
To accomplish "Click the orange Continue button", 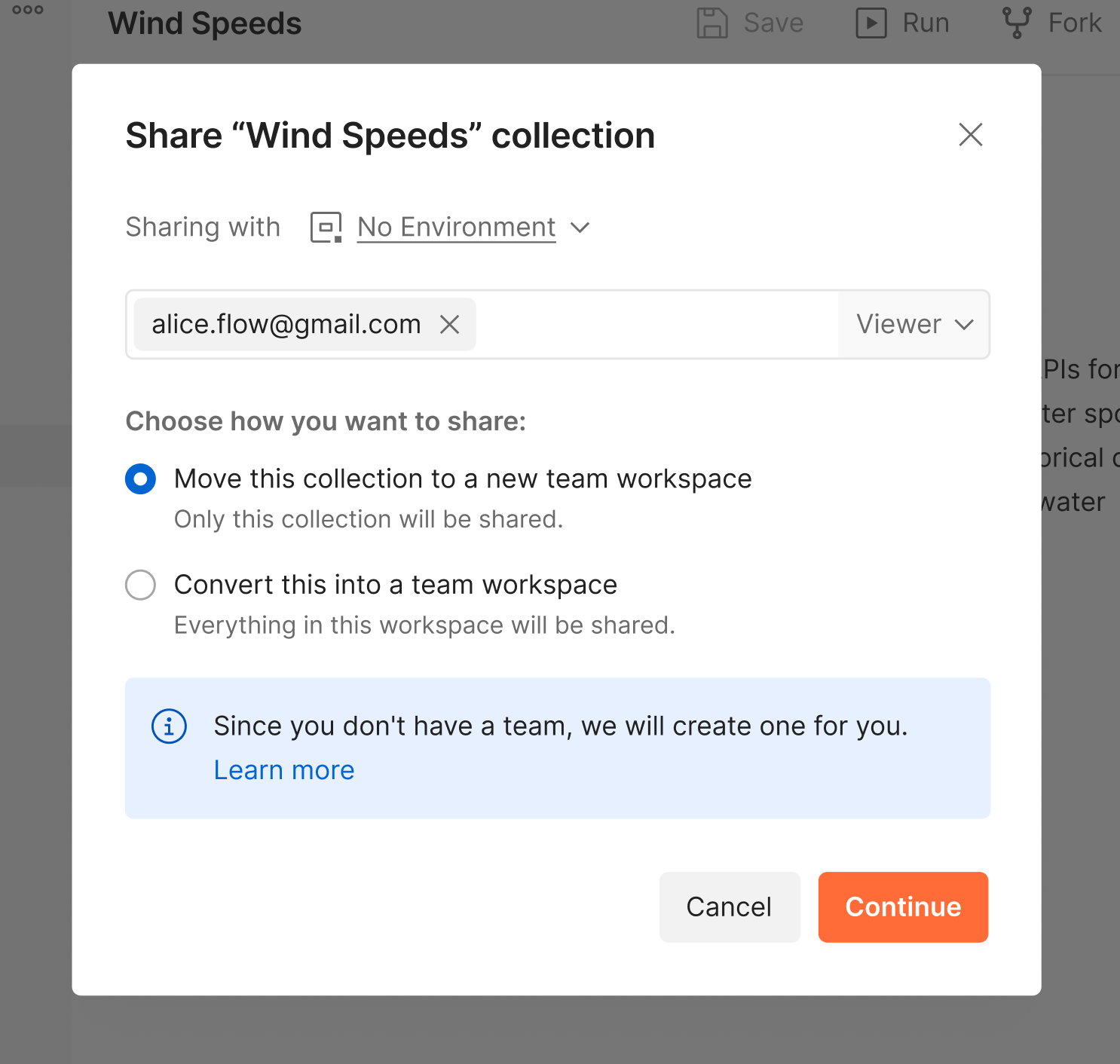I will pos(903,907).
